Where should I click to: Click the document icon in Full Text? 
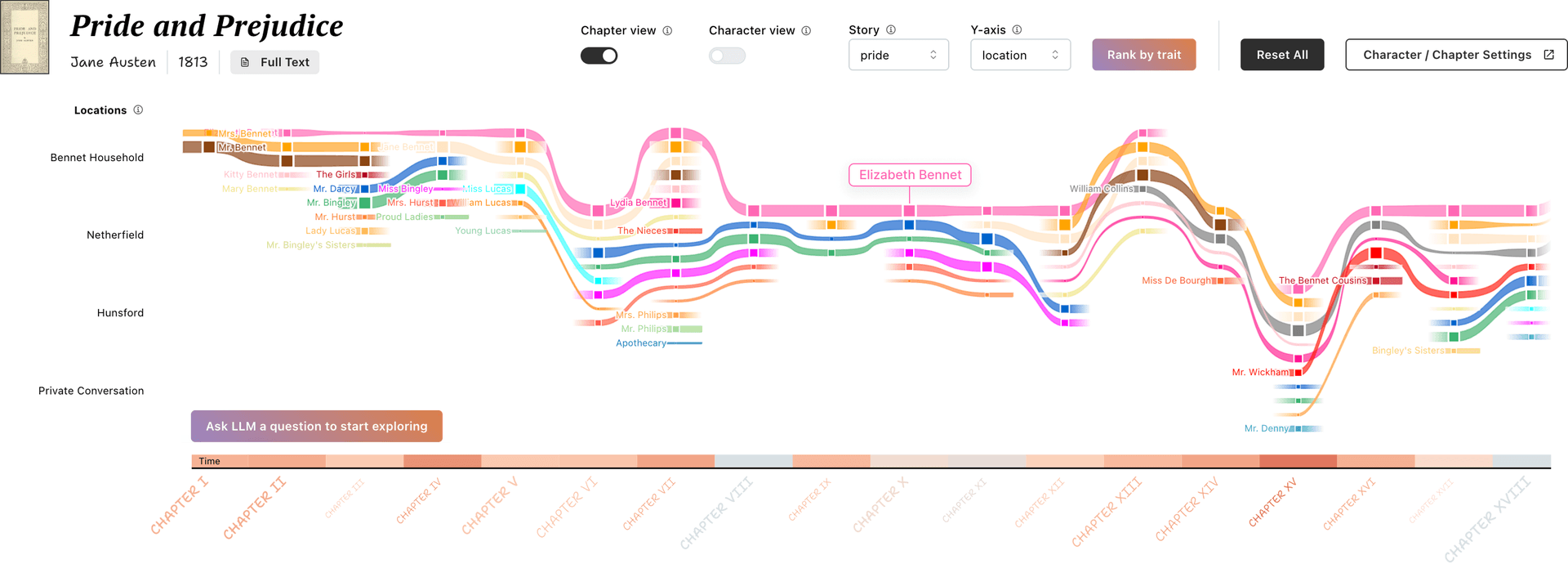(x=245, y=62)
